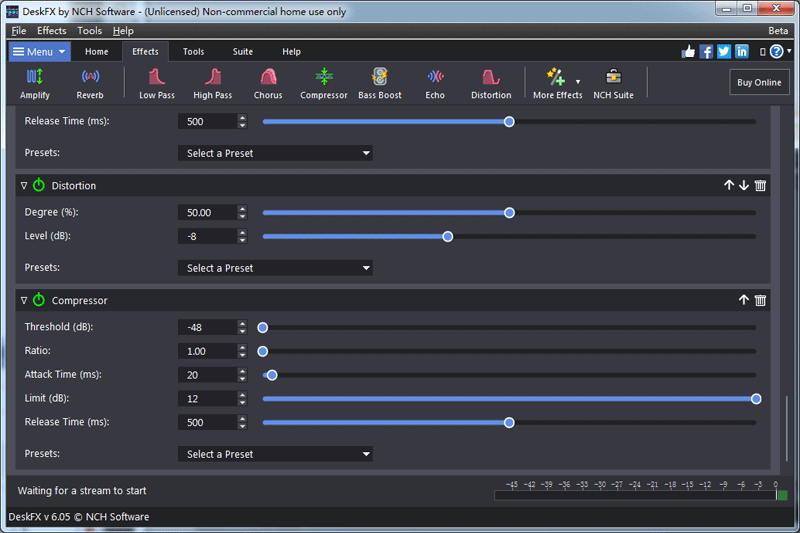800x533 pixels.
Task: Click the Distortion Degree slider handle
Action: (x=509, y=213)
